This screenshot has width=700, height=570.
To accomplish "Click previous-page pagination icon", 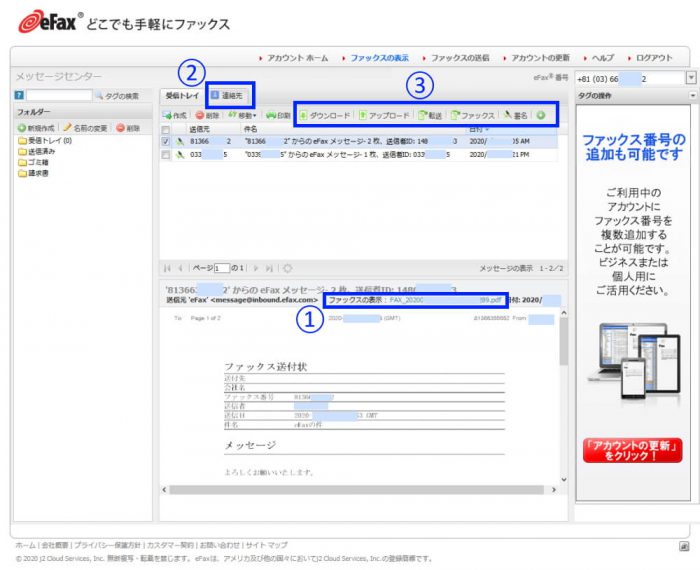I will tap(180, 268).
